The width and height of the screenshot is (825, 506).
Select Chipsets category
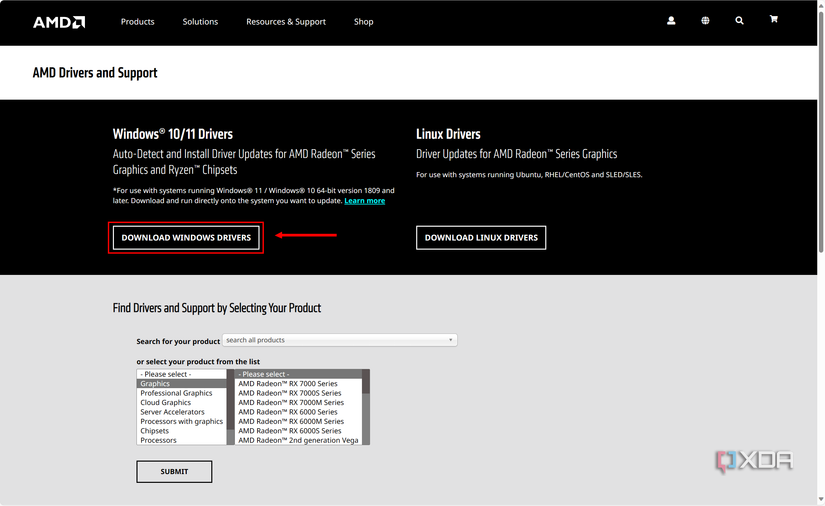182,431
